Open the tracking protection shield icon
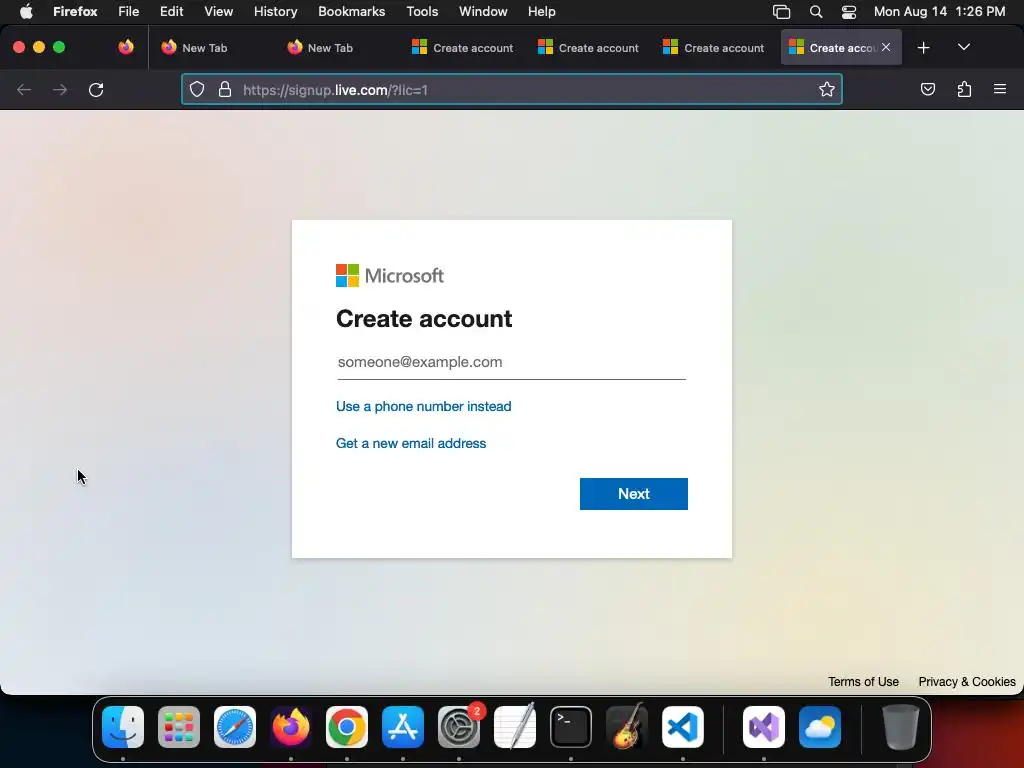 click(197, 89)
